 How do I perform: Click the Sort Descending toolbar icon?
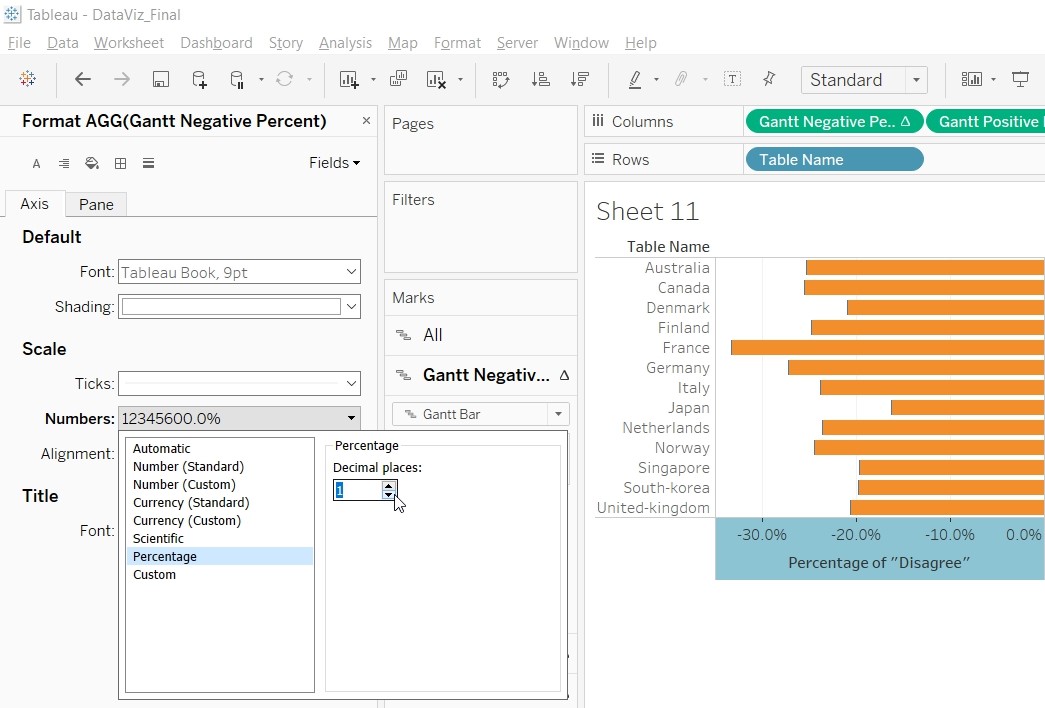[x=579, y=80]
